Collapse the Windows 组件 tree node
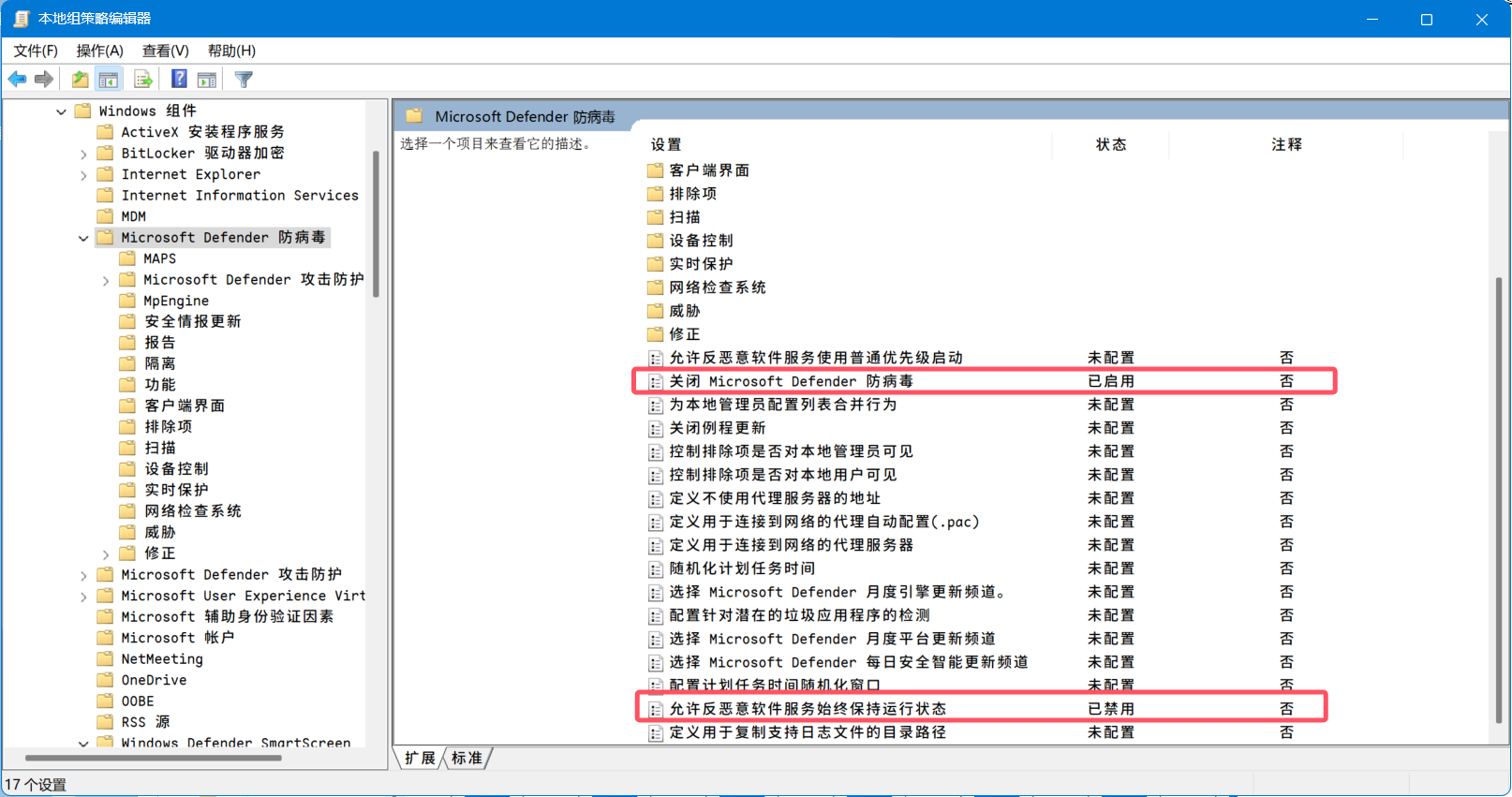This screenshot has height=797, width=1512. 61,111
